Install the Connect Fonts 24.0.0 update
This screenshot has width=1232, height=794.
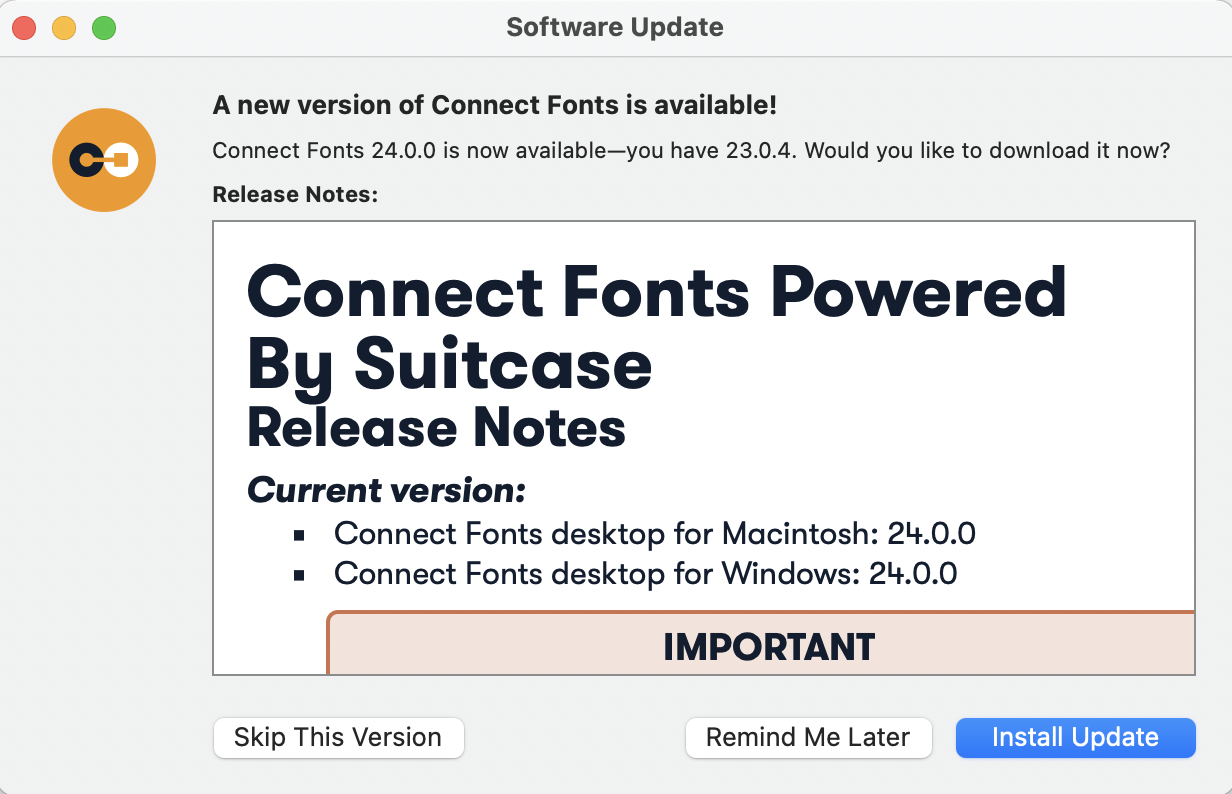click(x=1075, y=738)
